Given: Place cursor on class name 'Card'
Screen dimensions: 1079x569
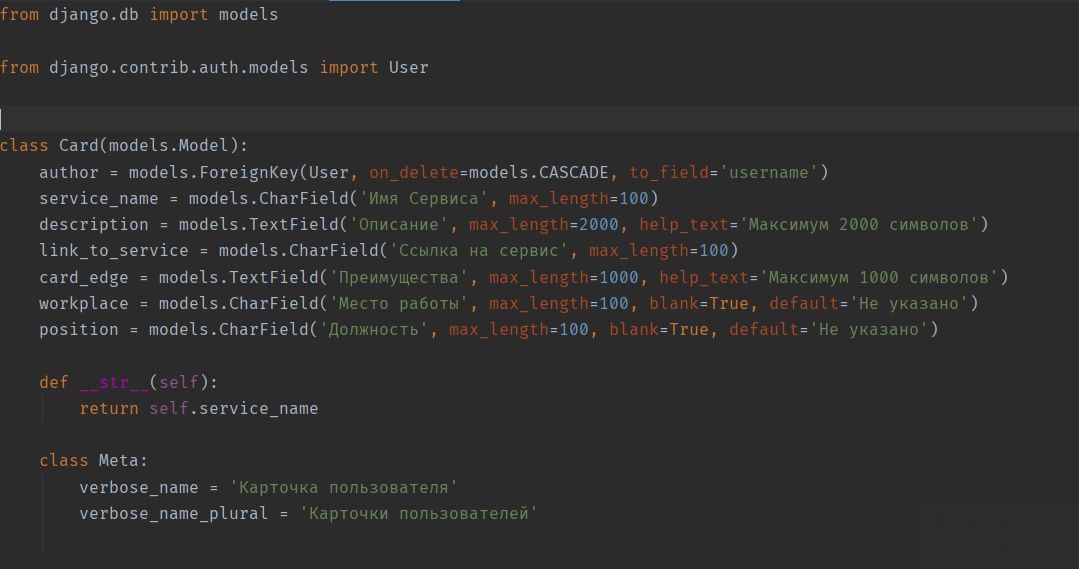Looking at the screenshot, I should (78, 146).
